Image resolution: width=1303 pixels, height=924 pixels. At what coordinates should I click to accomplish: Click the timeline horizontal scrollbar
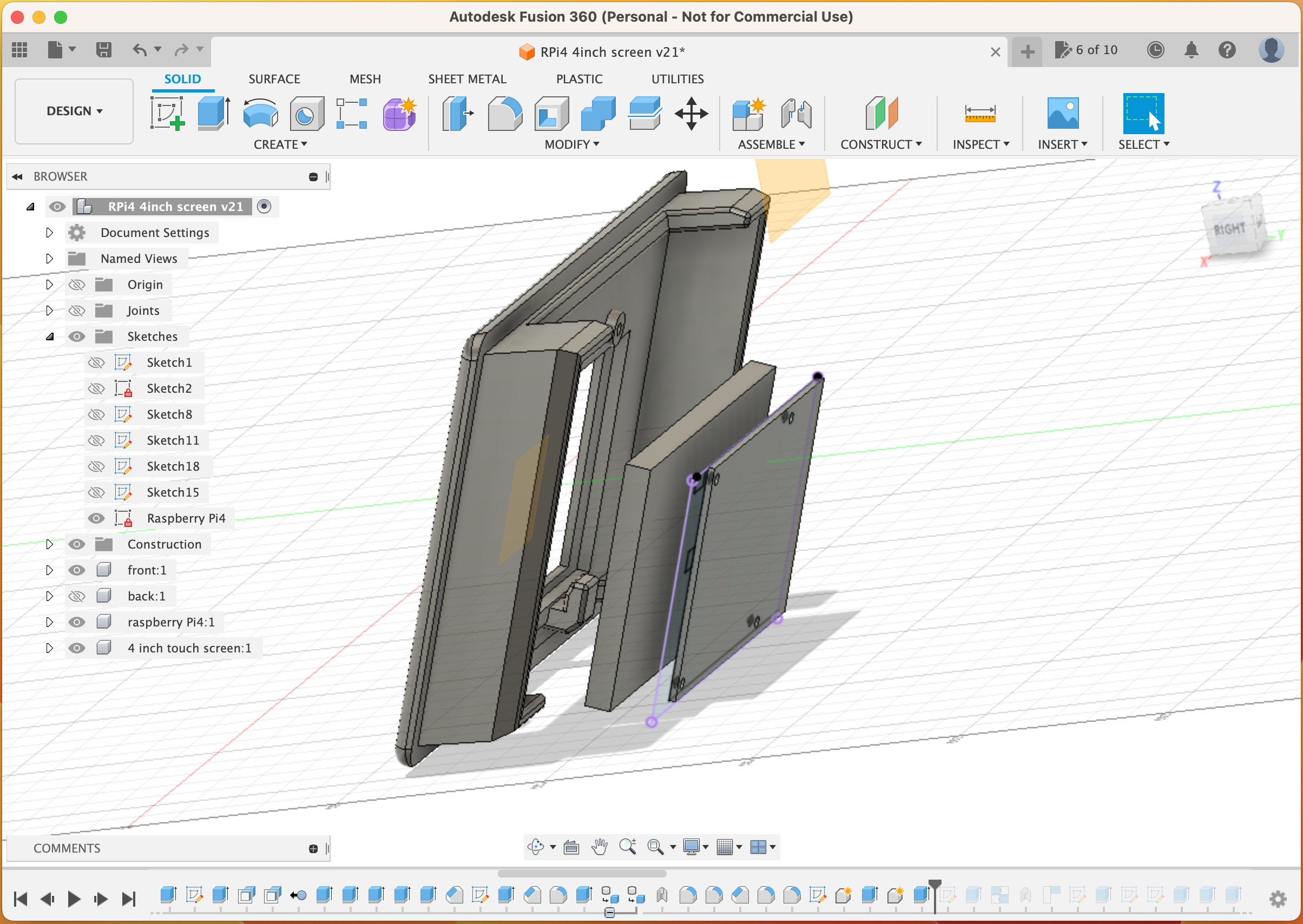click(x=582, y=873)
